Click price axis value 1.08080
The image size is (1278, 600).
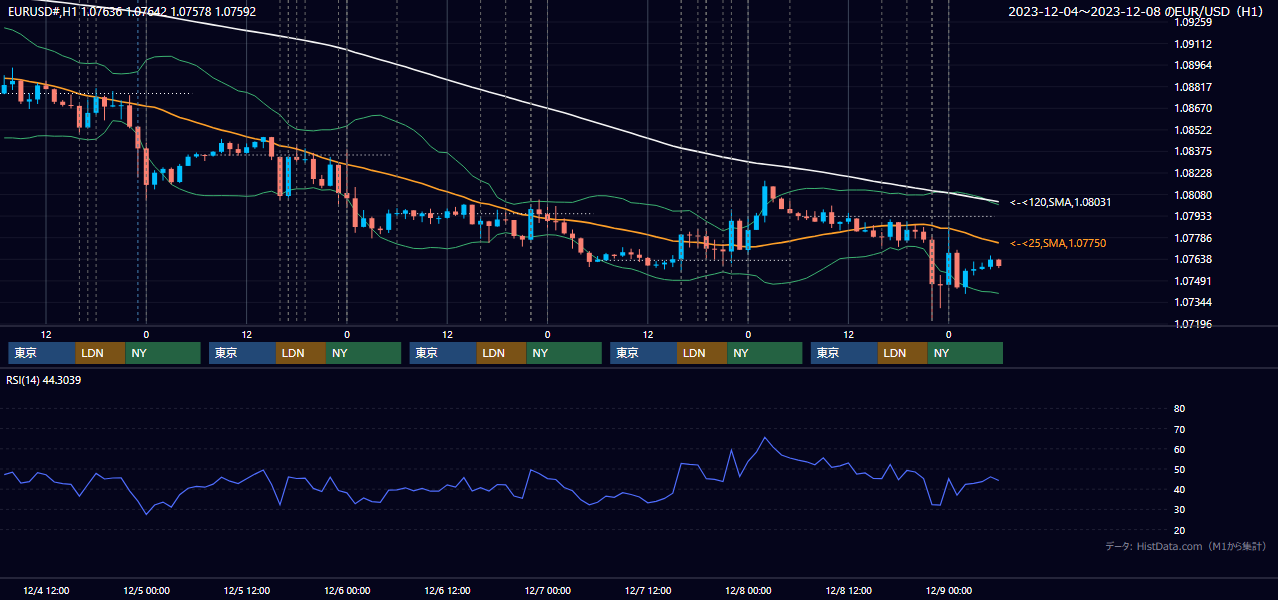point(1193,195)
